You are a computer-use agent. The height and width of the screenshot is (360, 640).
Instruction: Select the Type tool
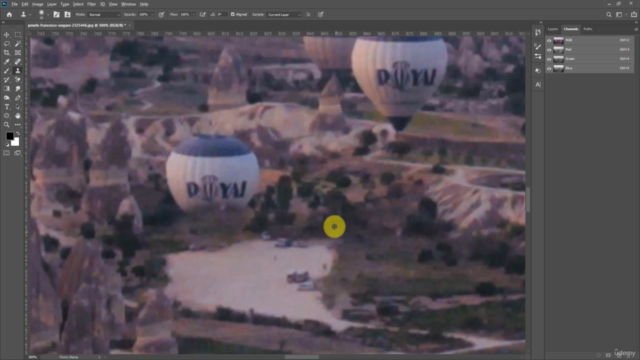[7, 107]
